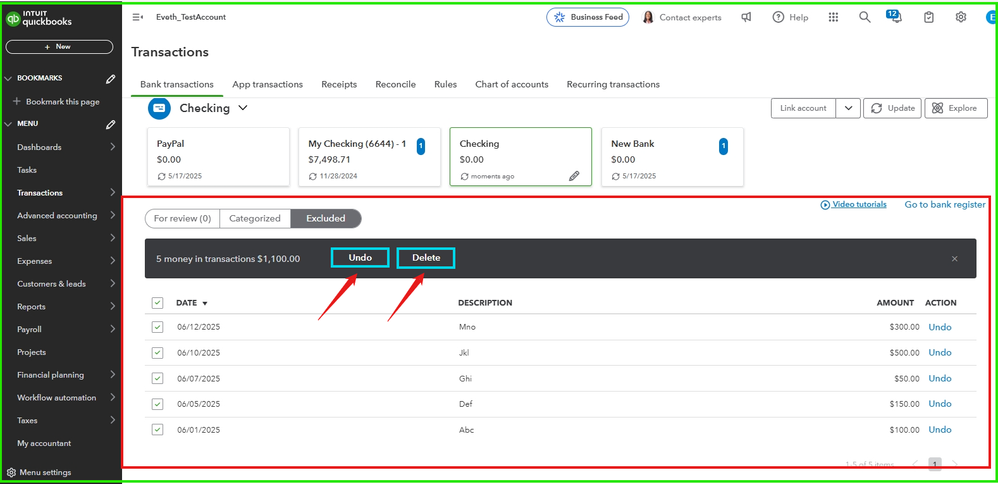This screenshot has height=484, width=998.
Task: Open Recurring transactions tab
Action: (x=613, y=84)
